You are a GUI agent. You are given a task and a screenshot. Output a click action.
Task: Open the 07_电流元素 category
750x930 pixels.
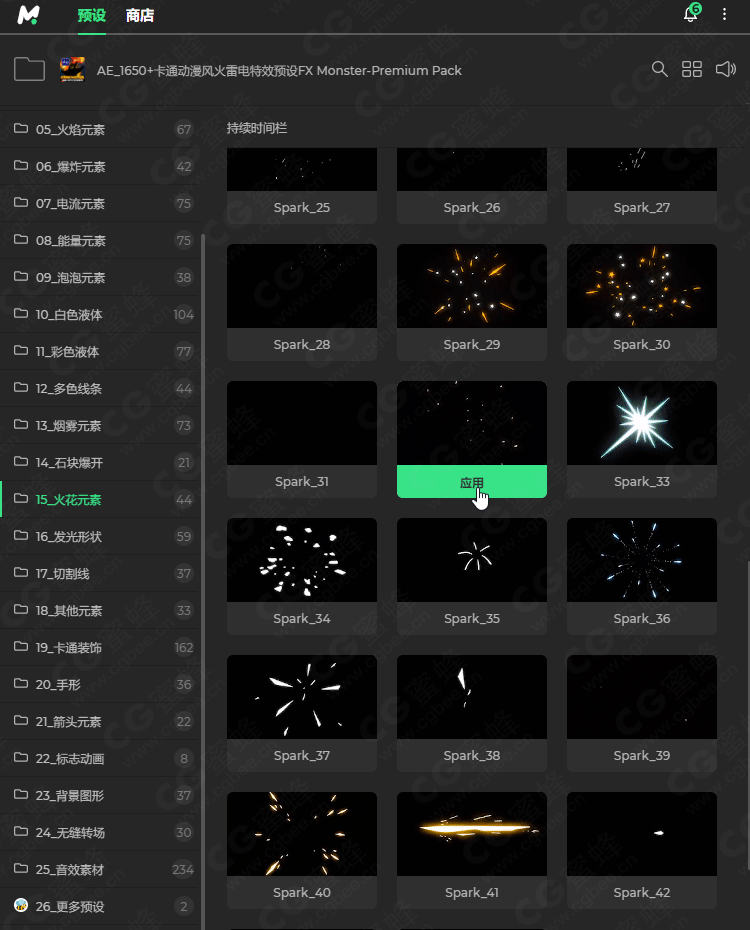(x=100, y=203)
